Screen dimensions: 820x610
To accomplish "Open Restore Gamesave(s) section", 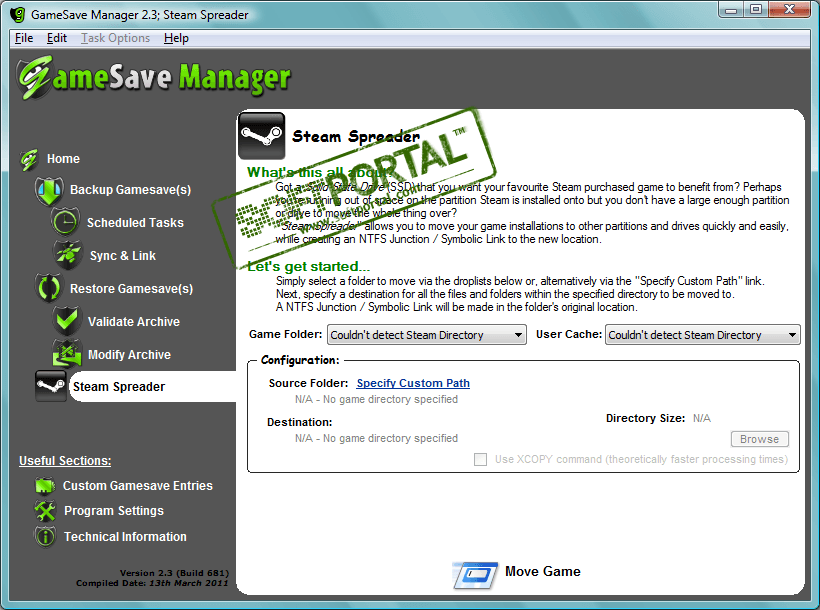I will tap(132, 288).
